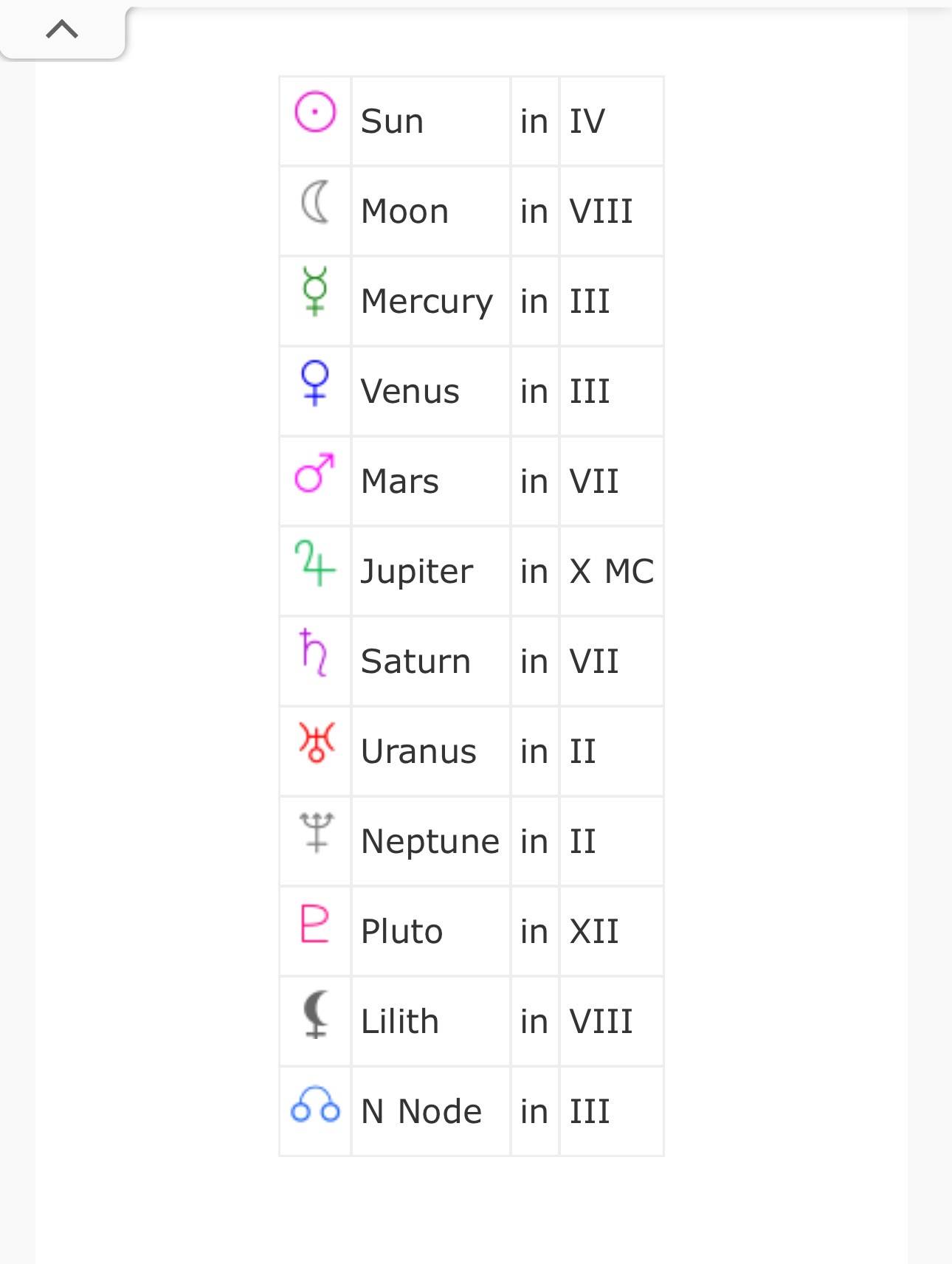Click the green Mercury glyph icon

point(315,292)
